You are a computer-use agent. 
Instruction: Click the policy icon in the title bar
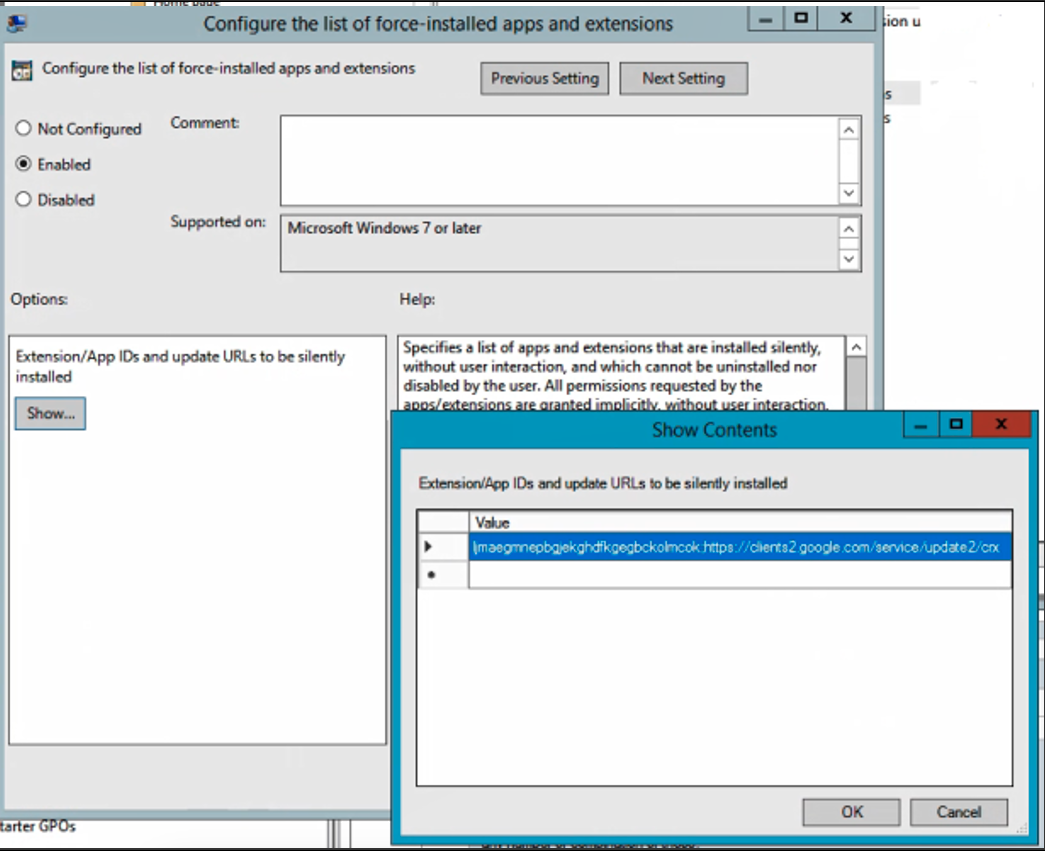(x=17, y=21)
